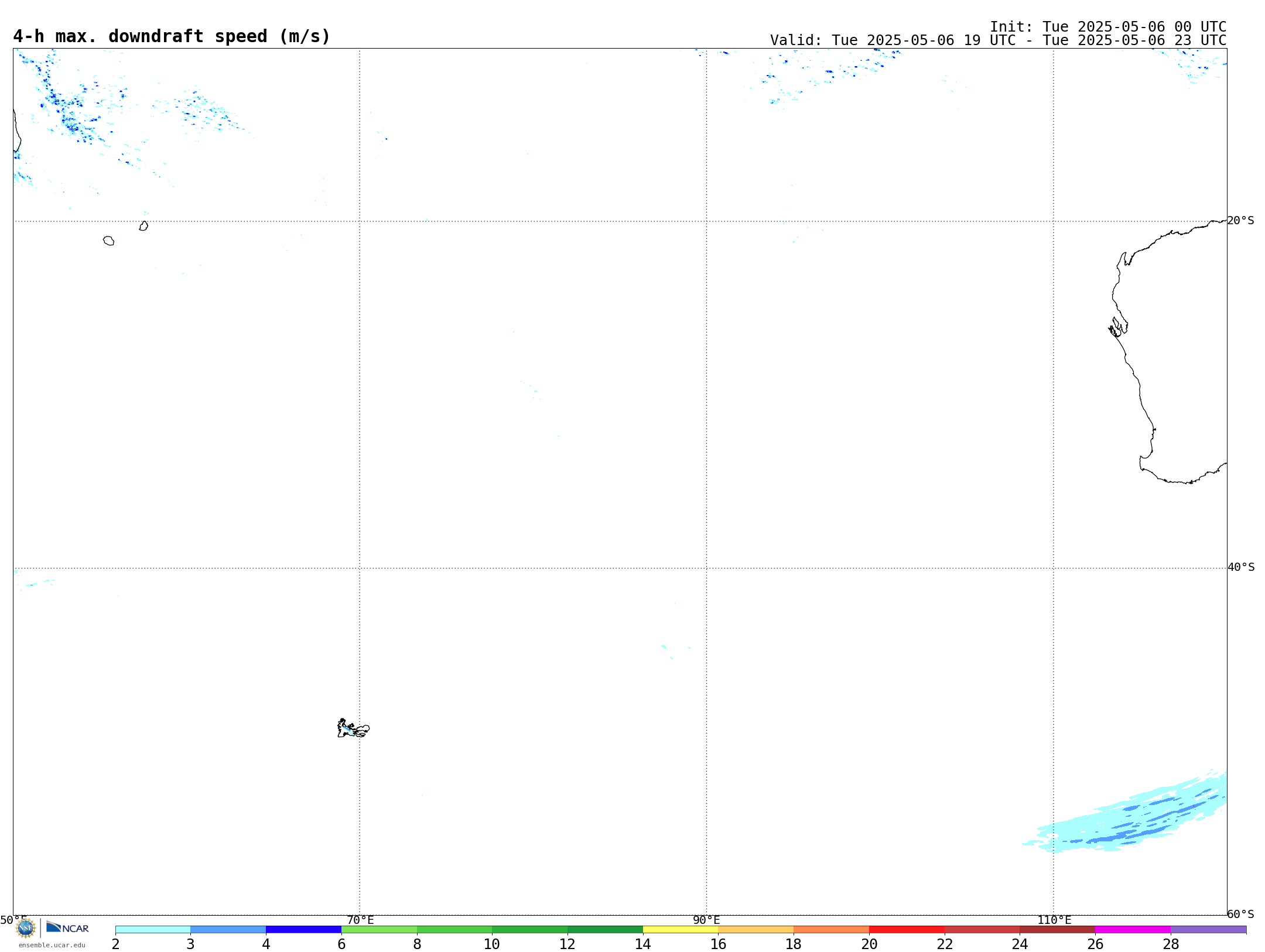The width and height of the screenshot is (1265, 952).
Task: Pick the green 10–12 colorbar swatch
Action: coord(529,930)
